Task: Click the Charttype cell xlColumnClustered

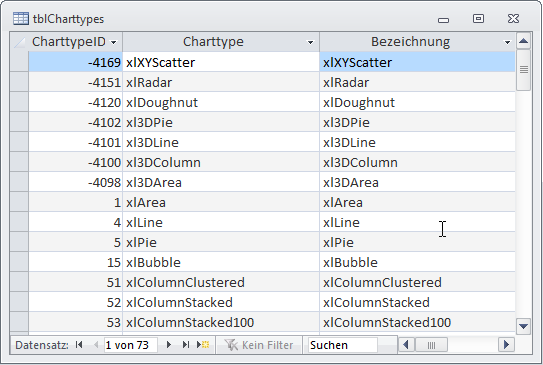Action: (221, 282)
